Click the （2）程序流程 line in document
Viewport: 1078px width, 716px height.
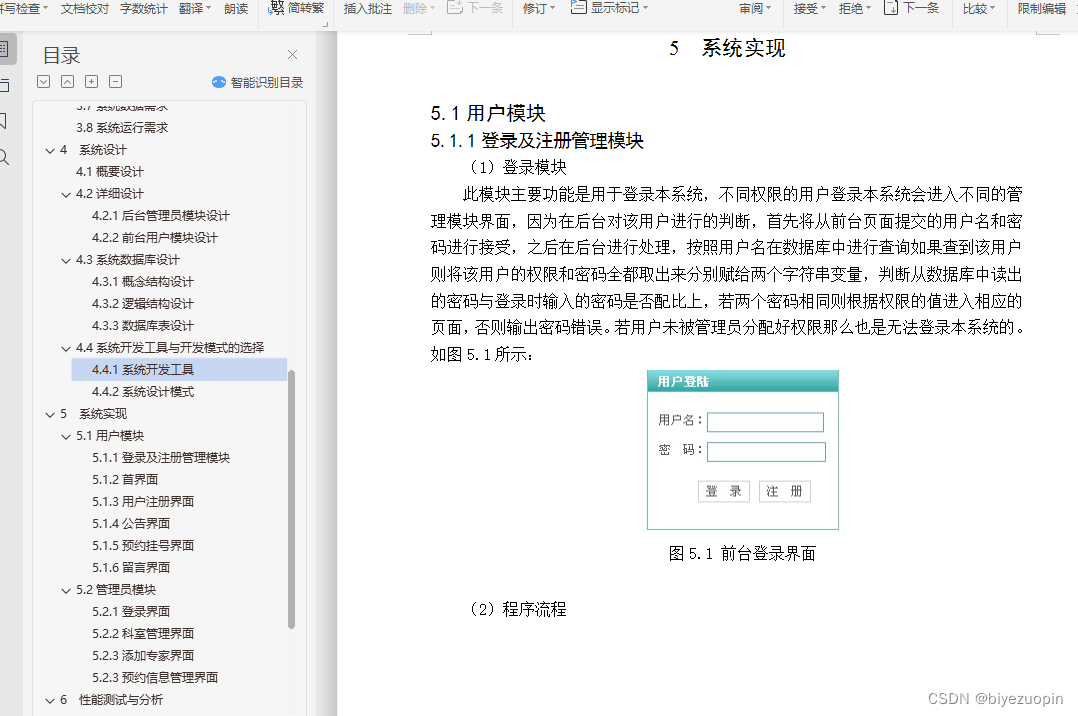coord(518,609)
